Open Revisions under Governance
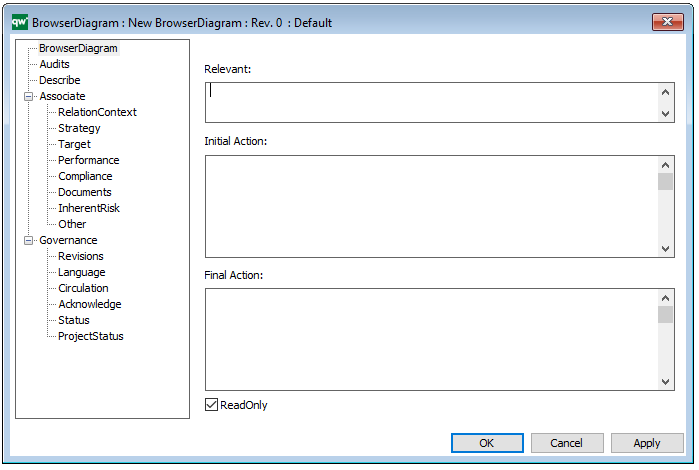This screenshot has height=470, width=699. 81,256
